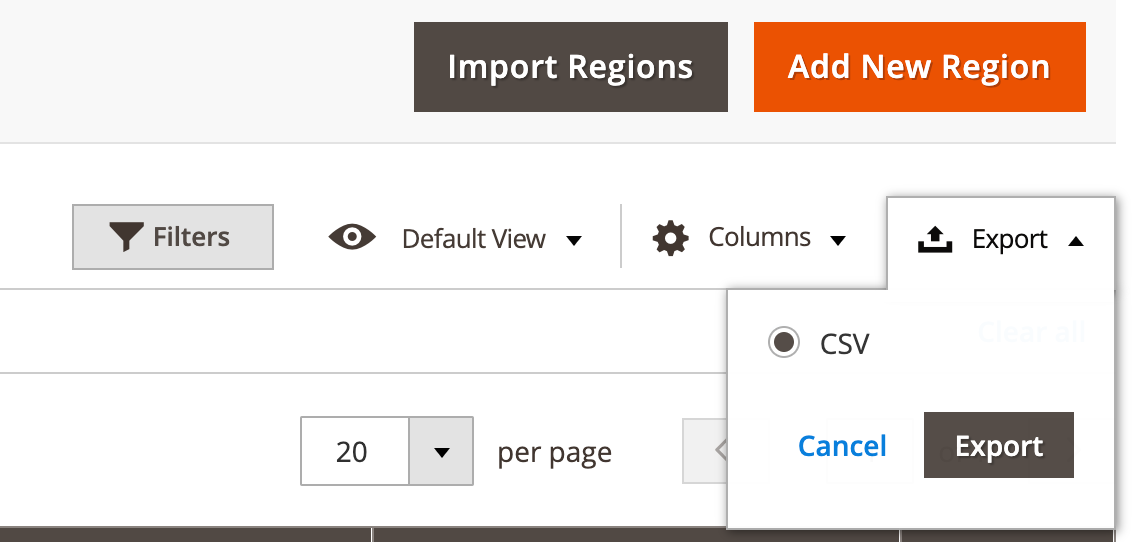Screen dimensions: 1138x542
Task: Click the funnel icon on Filters
Action: pyautogui.click(x=126, y=237)
